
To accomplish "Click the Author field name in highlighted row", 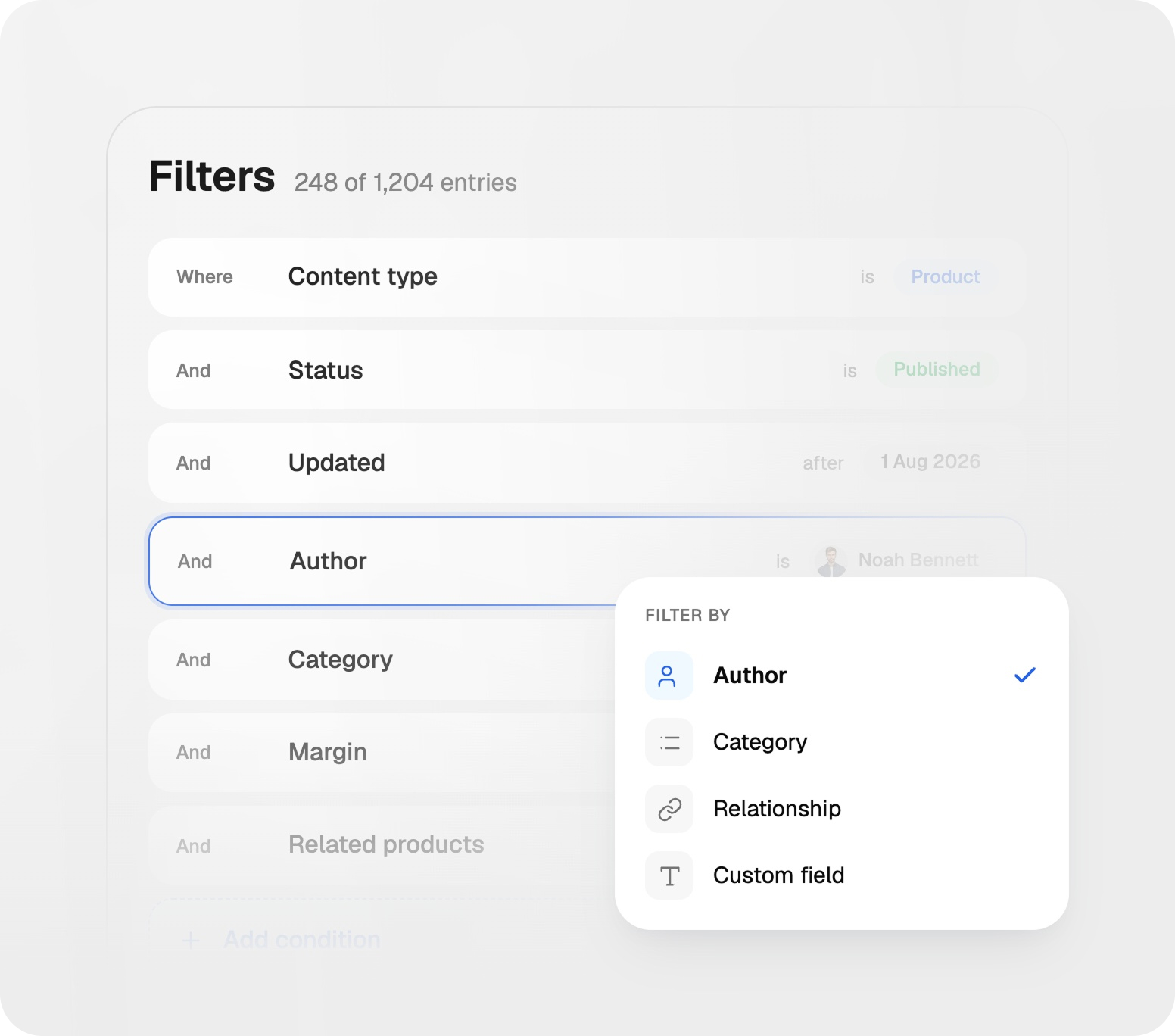I will [329, 561].
